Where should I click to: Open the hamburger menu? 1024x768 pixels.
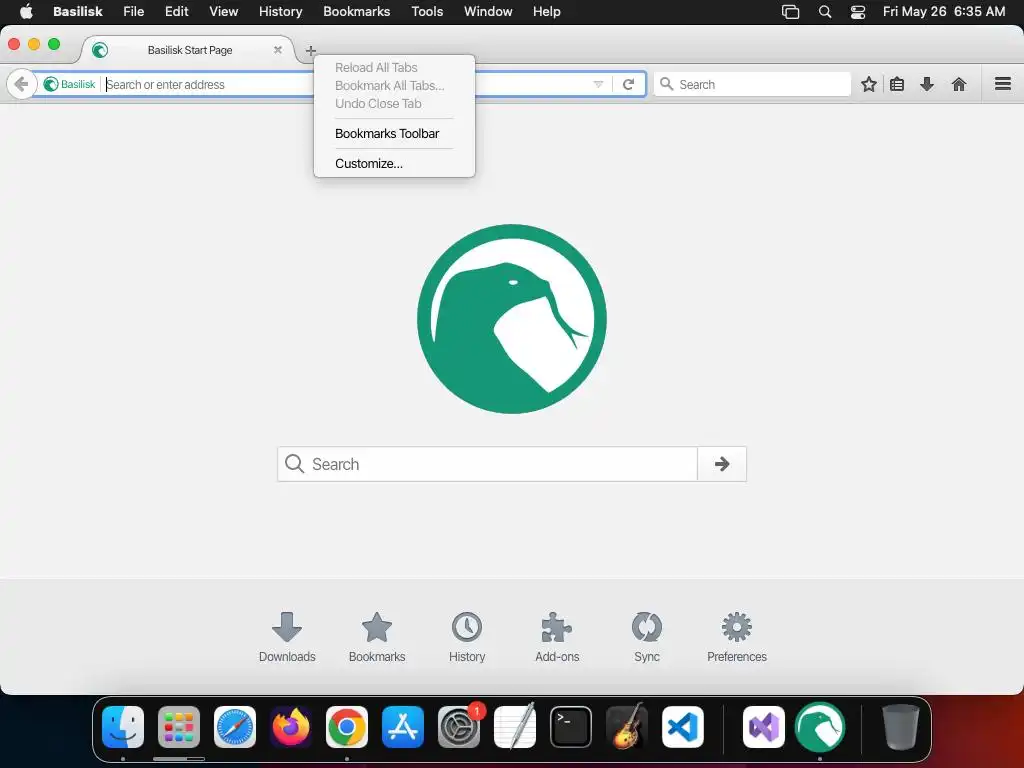(x=1003, y=84)
